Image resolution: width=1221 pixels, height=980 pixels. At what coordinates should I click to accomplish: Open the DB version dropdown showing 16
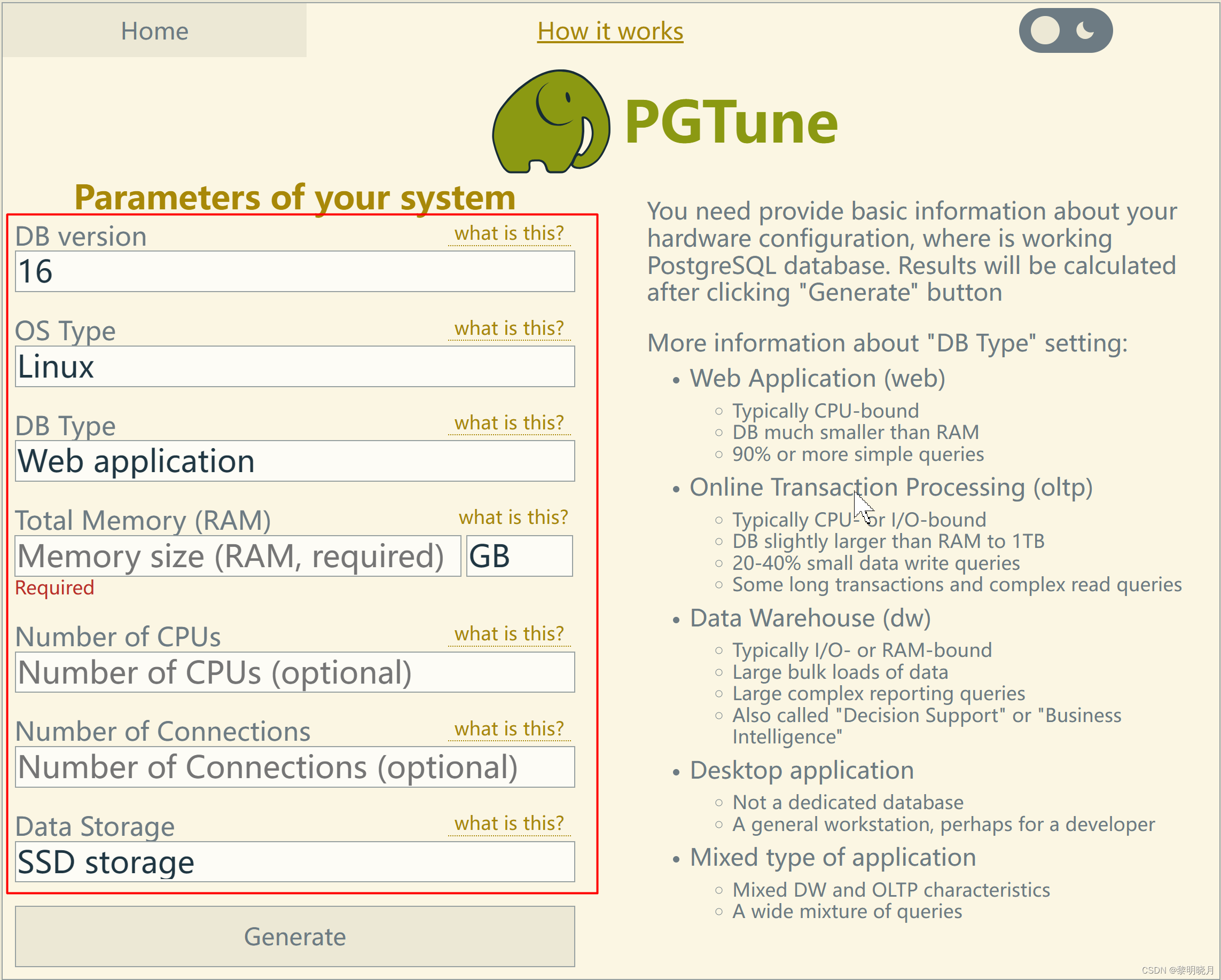[x=294, y=271]
